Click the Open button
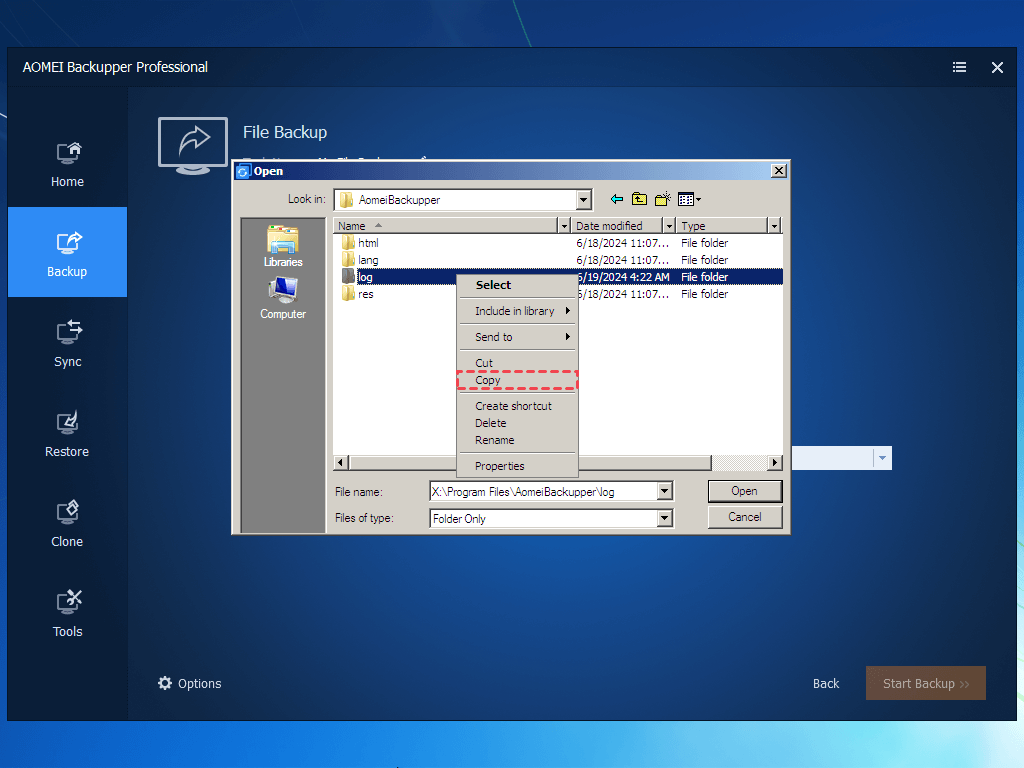Screen dimensions: 1024x768 (744, 491)
